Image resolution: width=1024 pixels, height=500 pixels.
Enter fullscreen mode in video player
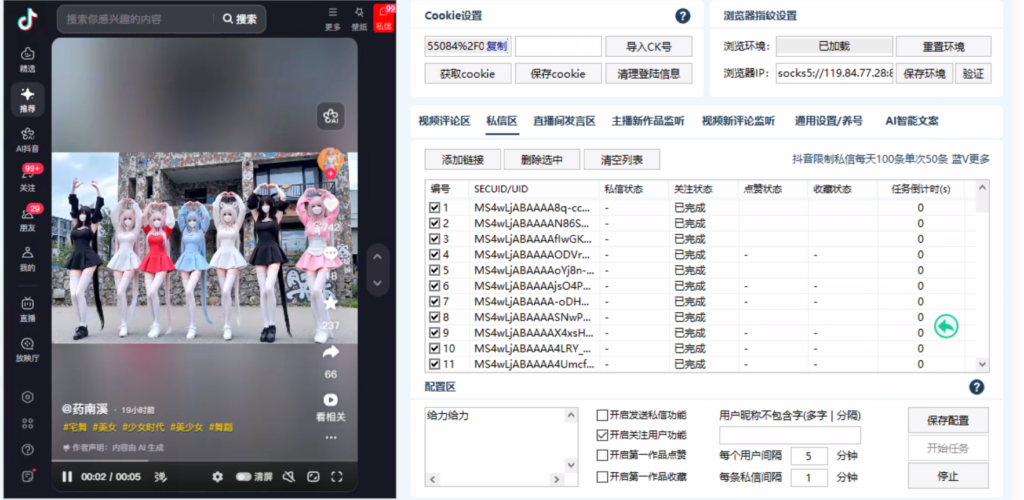click(337, 477)
